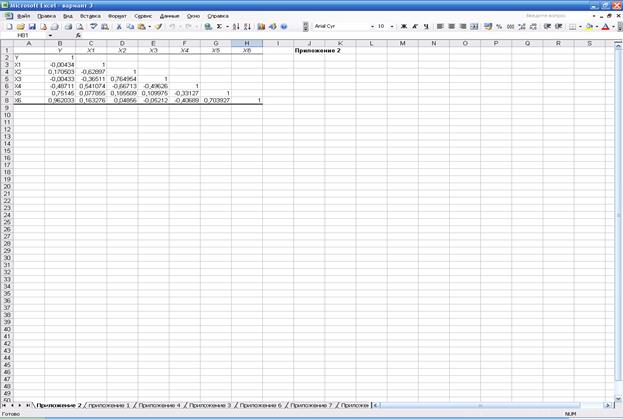Click the Print icon in the toolbar
The height and width of the screenshot is (419, 623).
point(68,27)
